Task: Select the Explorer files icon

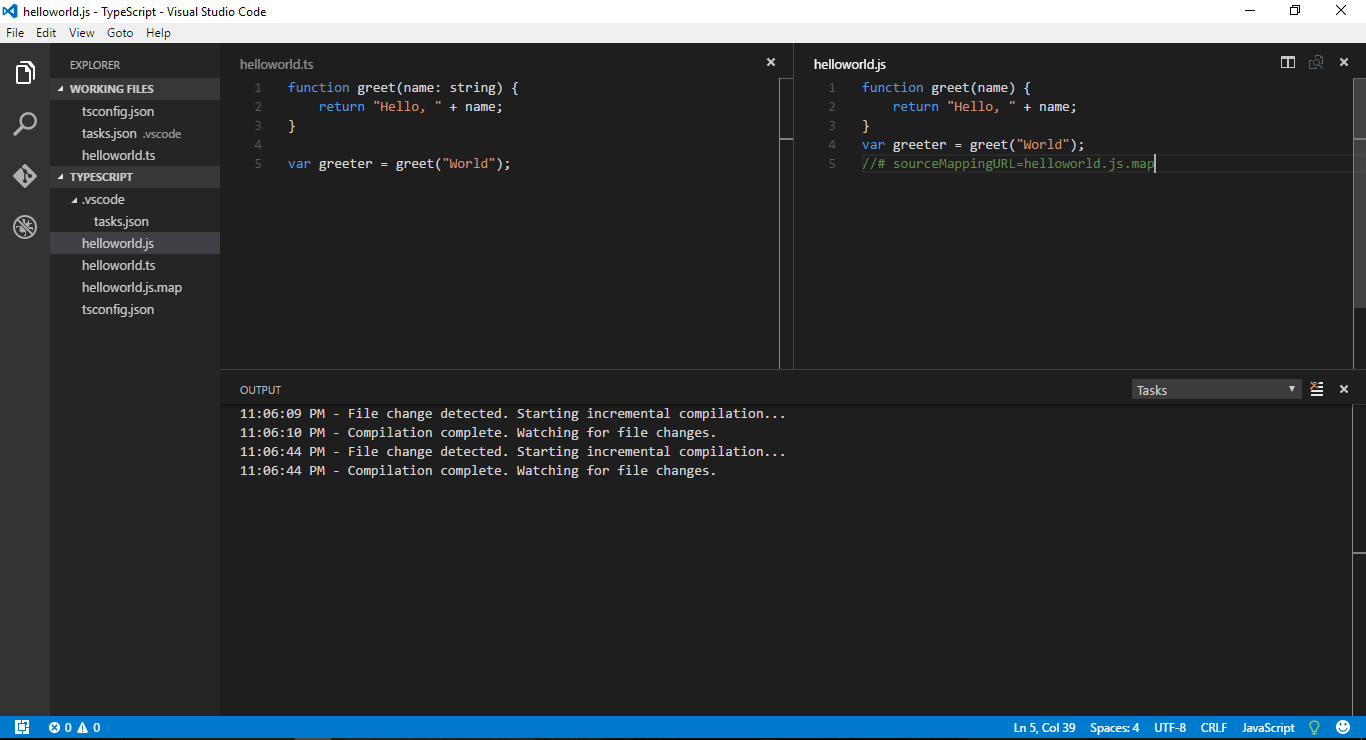Action: [x=24, y=71]
